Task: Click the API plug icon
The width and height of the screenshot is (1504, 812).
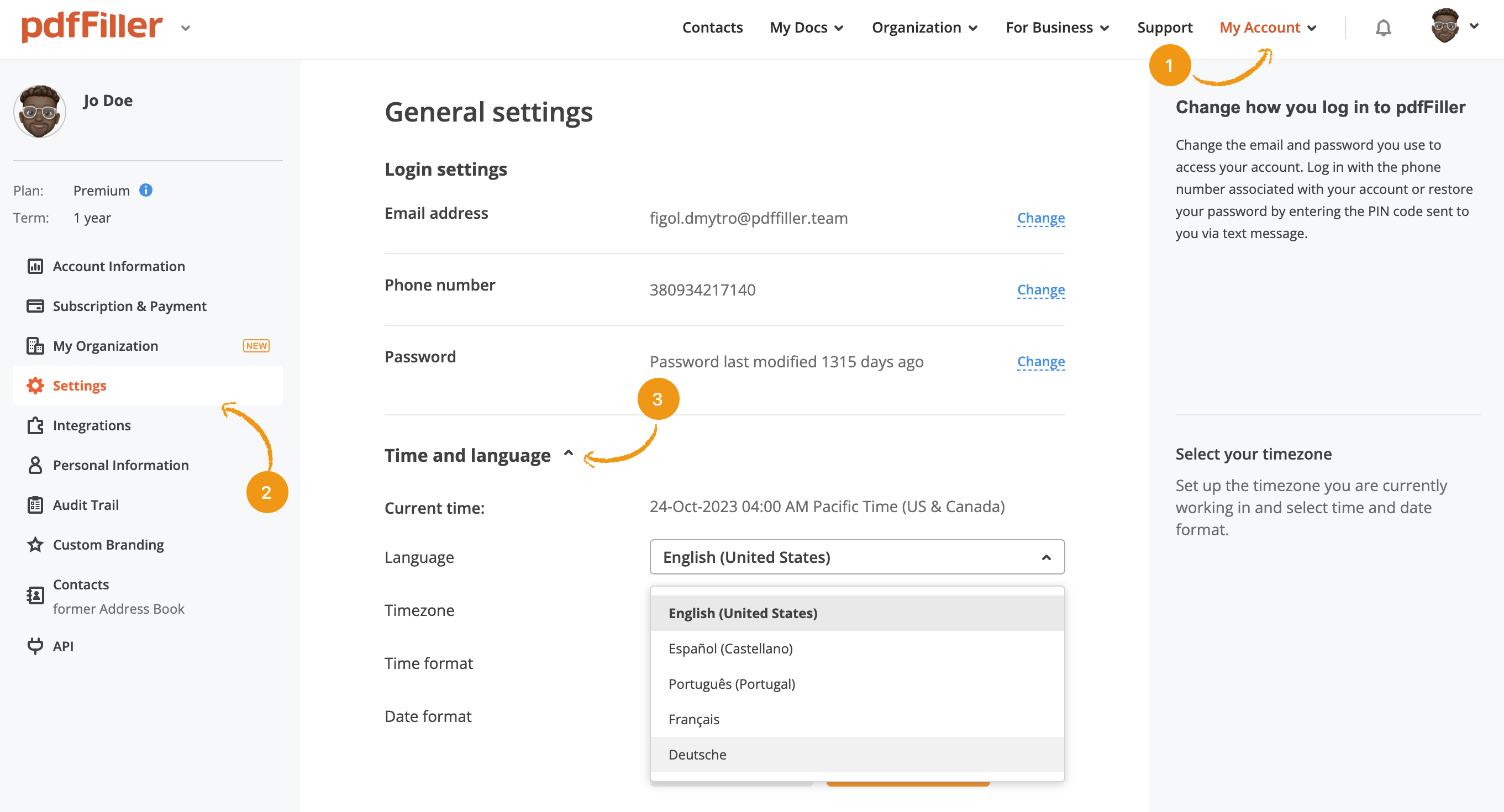Action: pyautogui.click(x=35, y=646)
